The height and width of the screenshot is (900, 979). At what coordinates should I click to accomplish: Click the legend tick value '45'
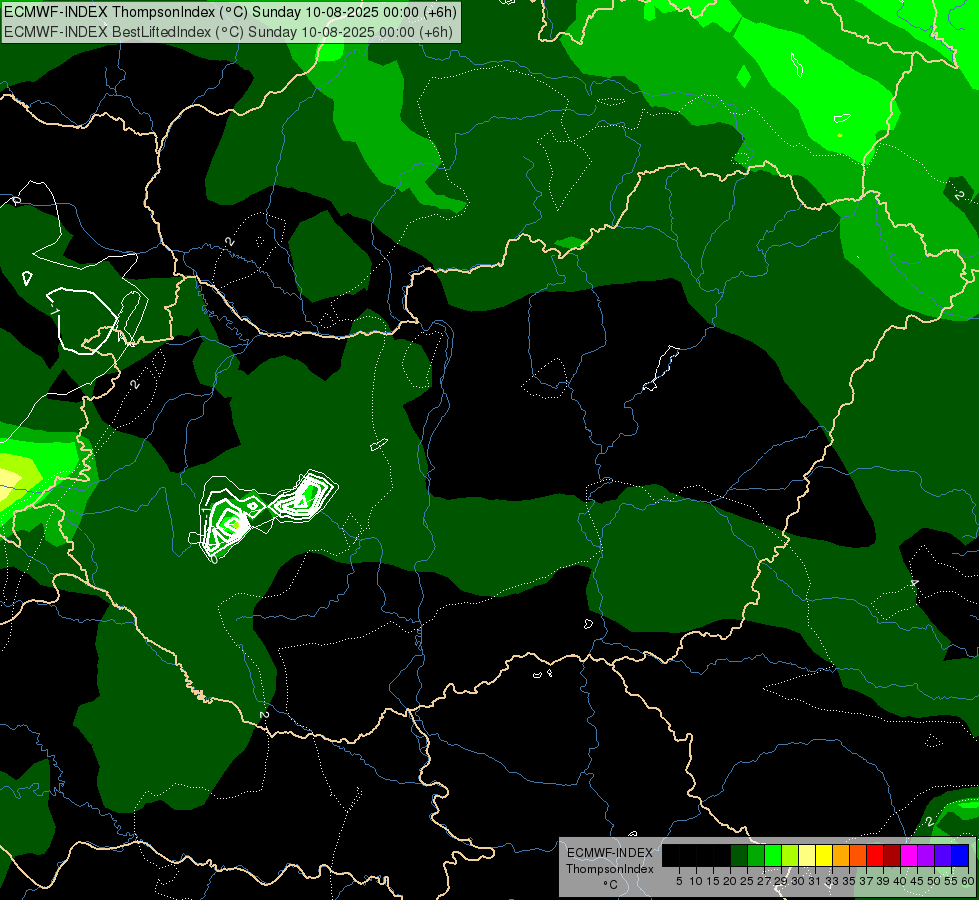(x=918, y=881)
